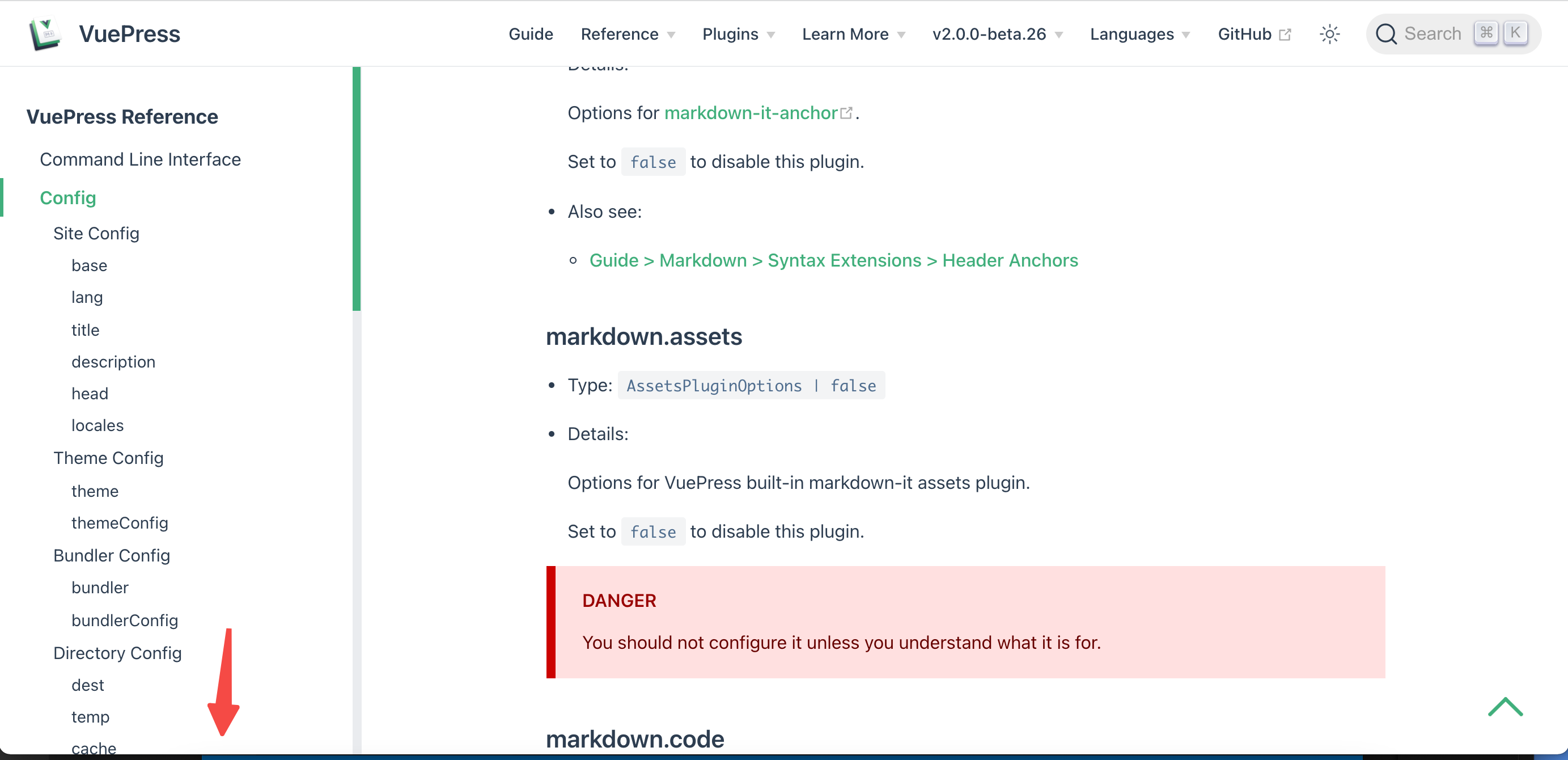
Task: Click the DANGER warning block
Action: (965, 622)
